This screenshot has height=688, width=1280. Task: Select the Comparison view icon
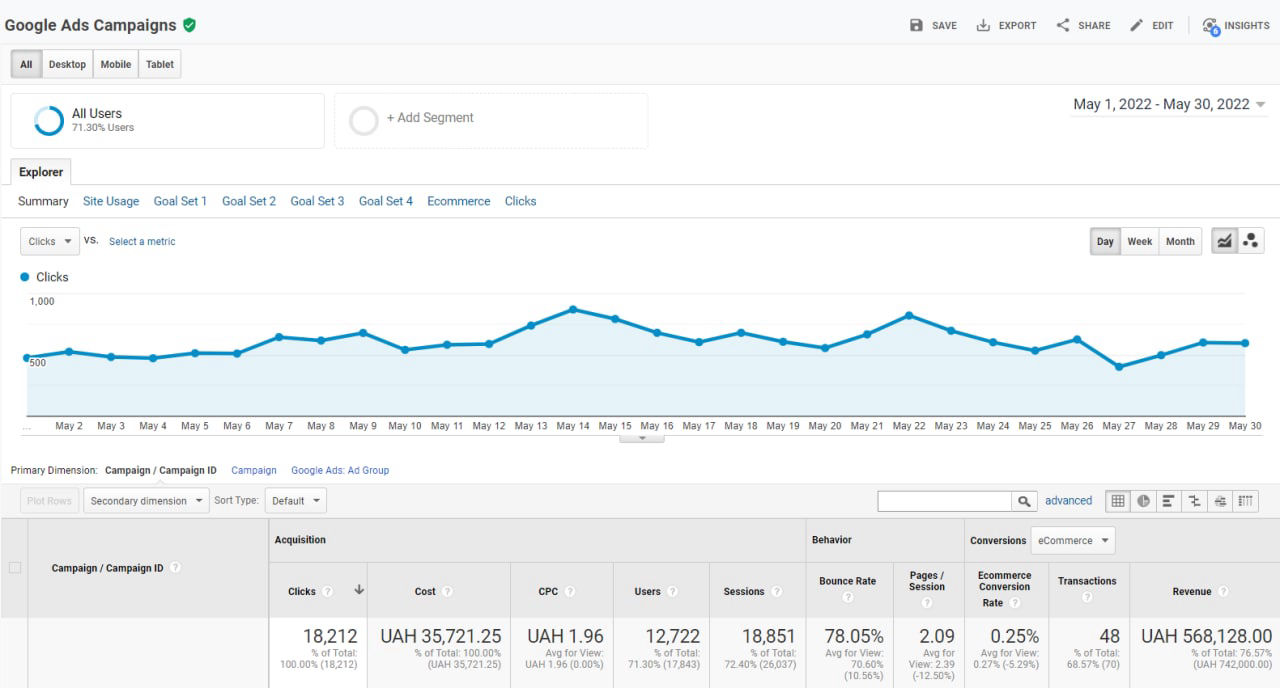[x=1194, y=501]
